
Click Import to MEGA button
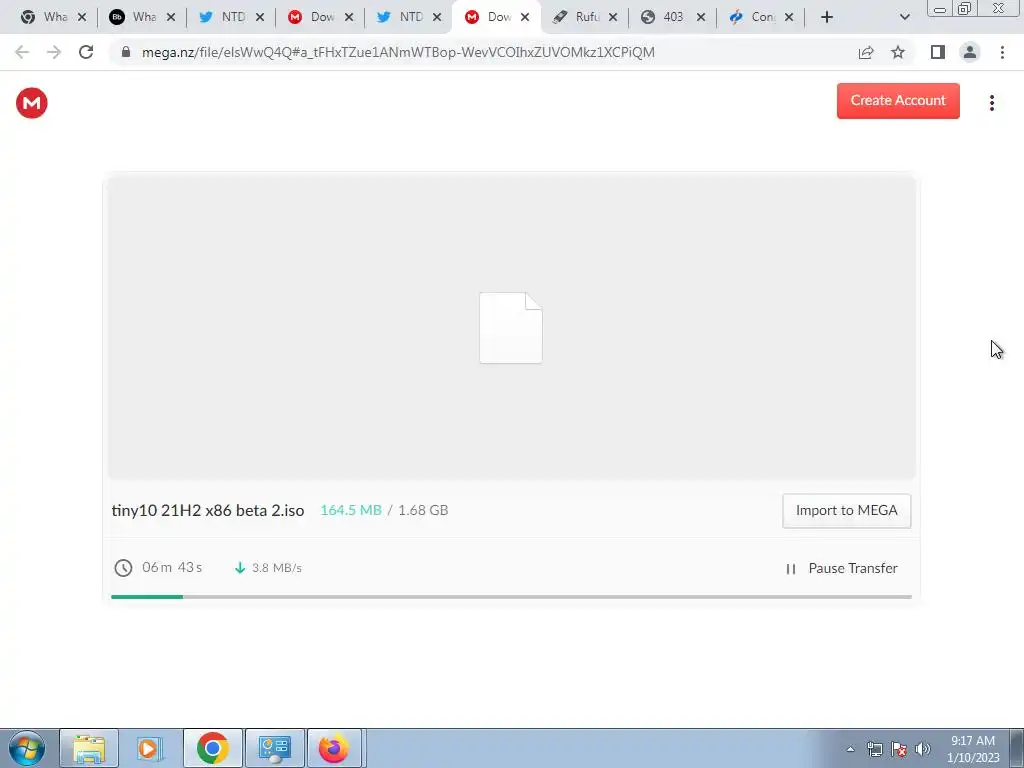tap(846, 511)
